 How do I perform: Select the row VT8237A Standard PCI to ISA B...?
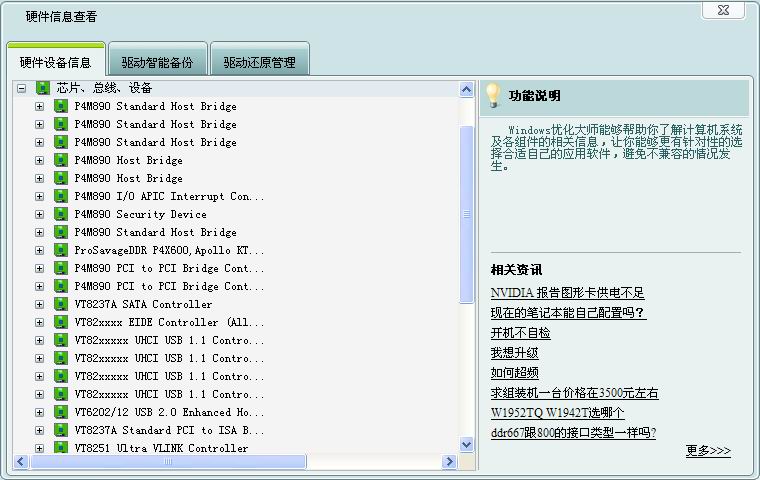point(169,431)
